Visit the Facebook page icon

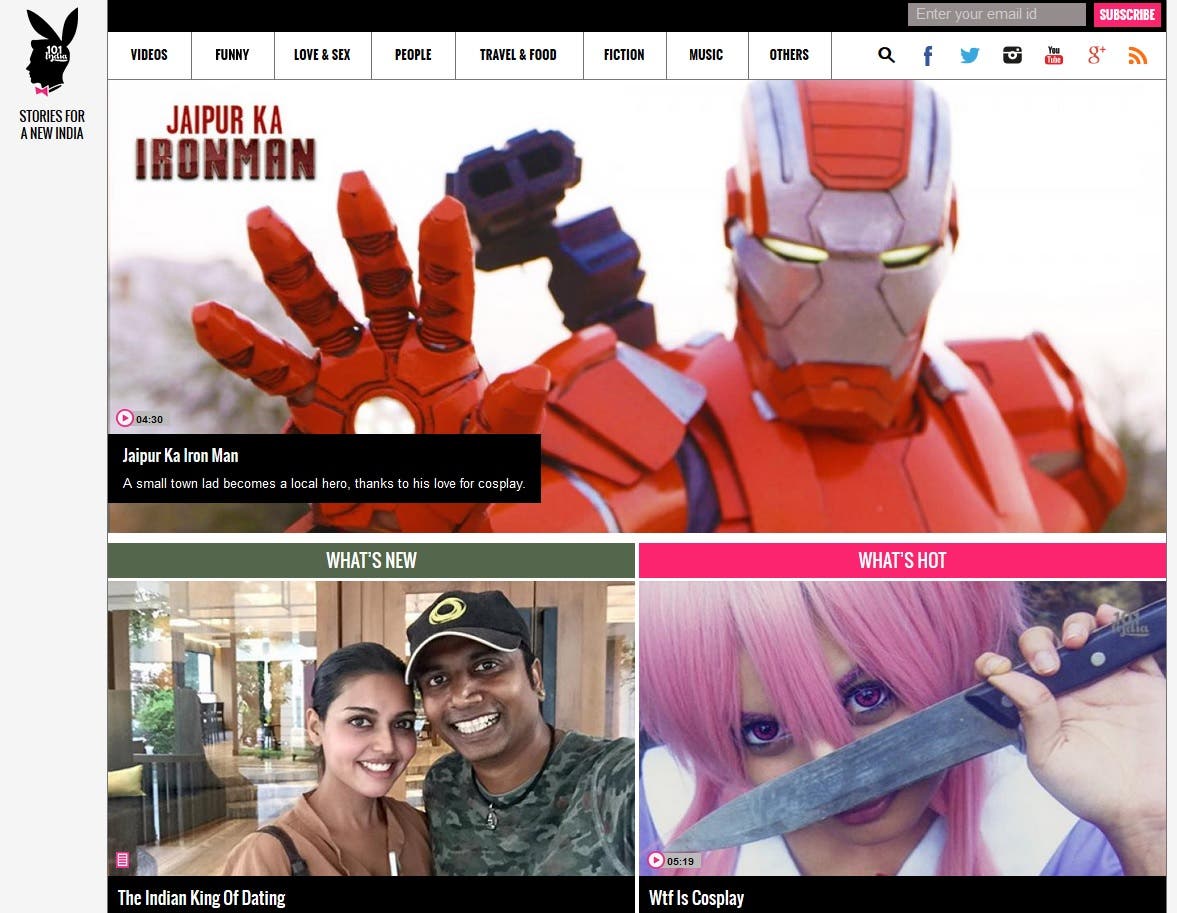tap(928, 56)
